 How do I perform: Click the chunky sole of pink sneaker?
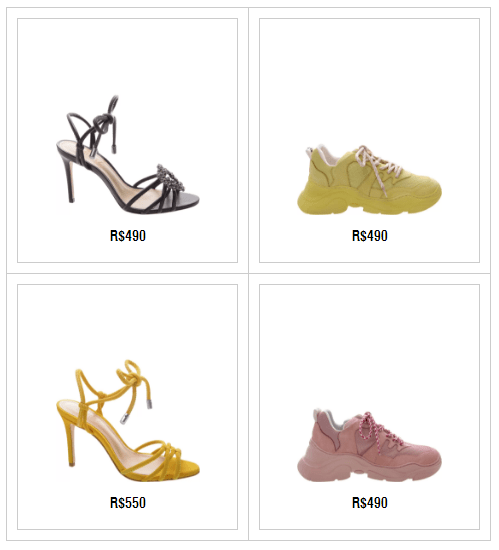click(369, 469)
